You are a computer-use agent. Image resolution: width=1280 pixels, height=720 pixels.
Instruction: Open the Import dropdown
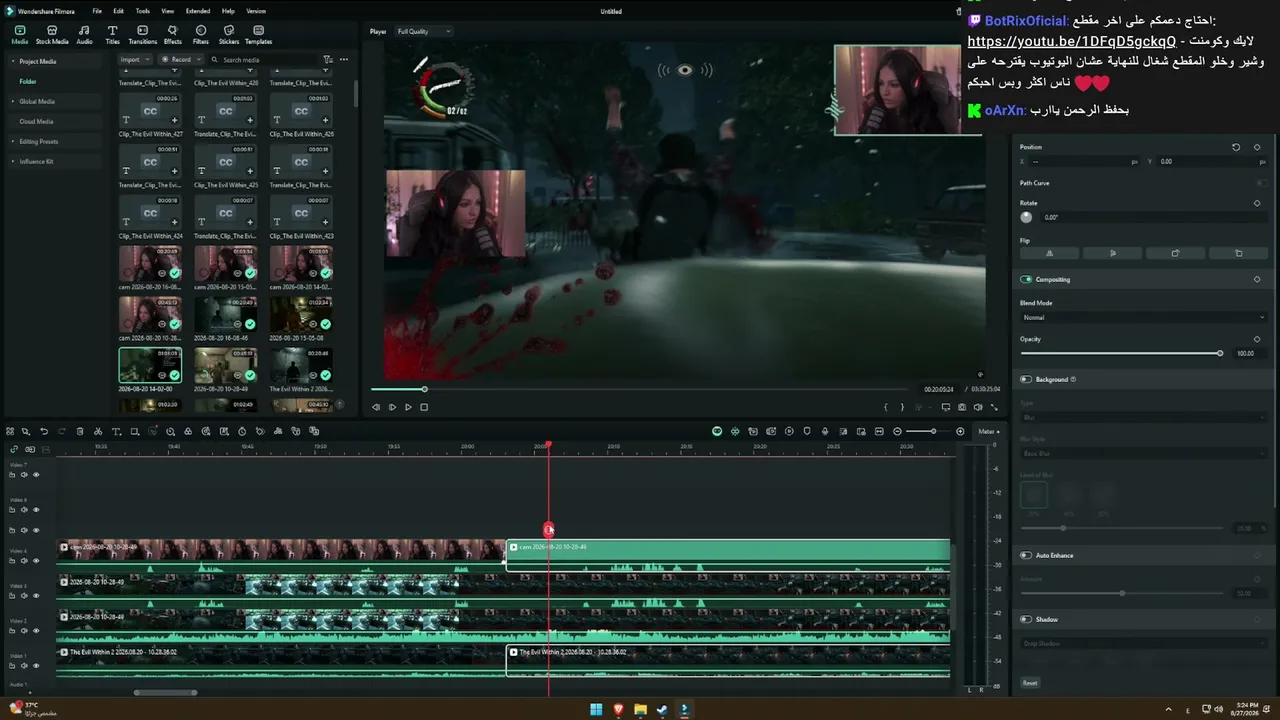pos(133,59)
